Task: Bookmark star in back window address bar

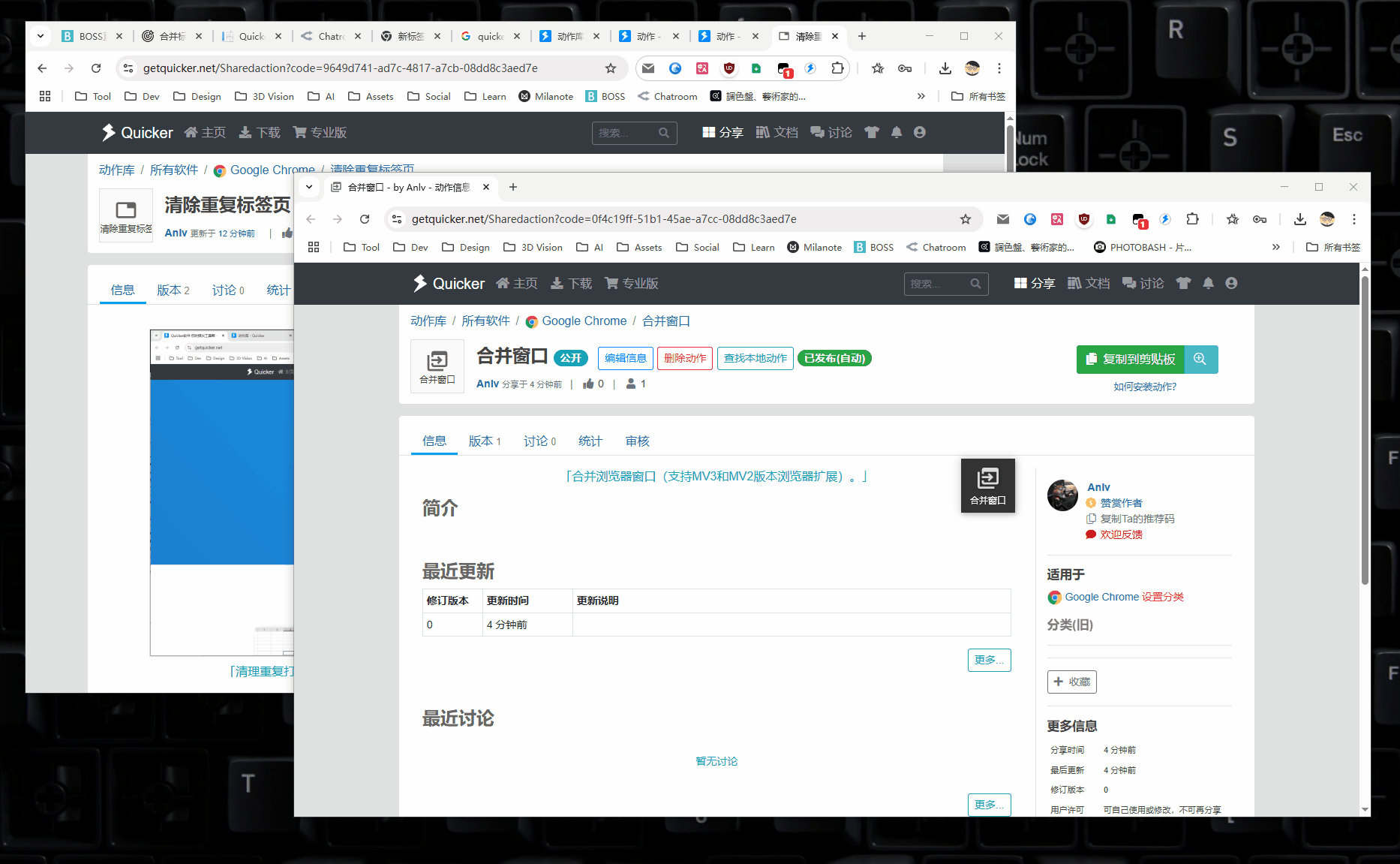Action: tap(611, 68)
